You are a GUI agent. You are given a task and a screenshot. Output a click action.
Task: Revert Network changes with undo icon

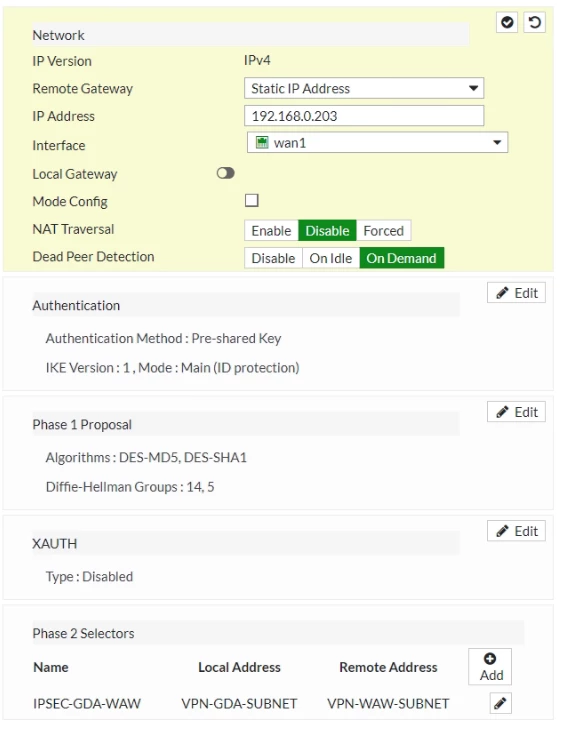(x=535, y=22)
